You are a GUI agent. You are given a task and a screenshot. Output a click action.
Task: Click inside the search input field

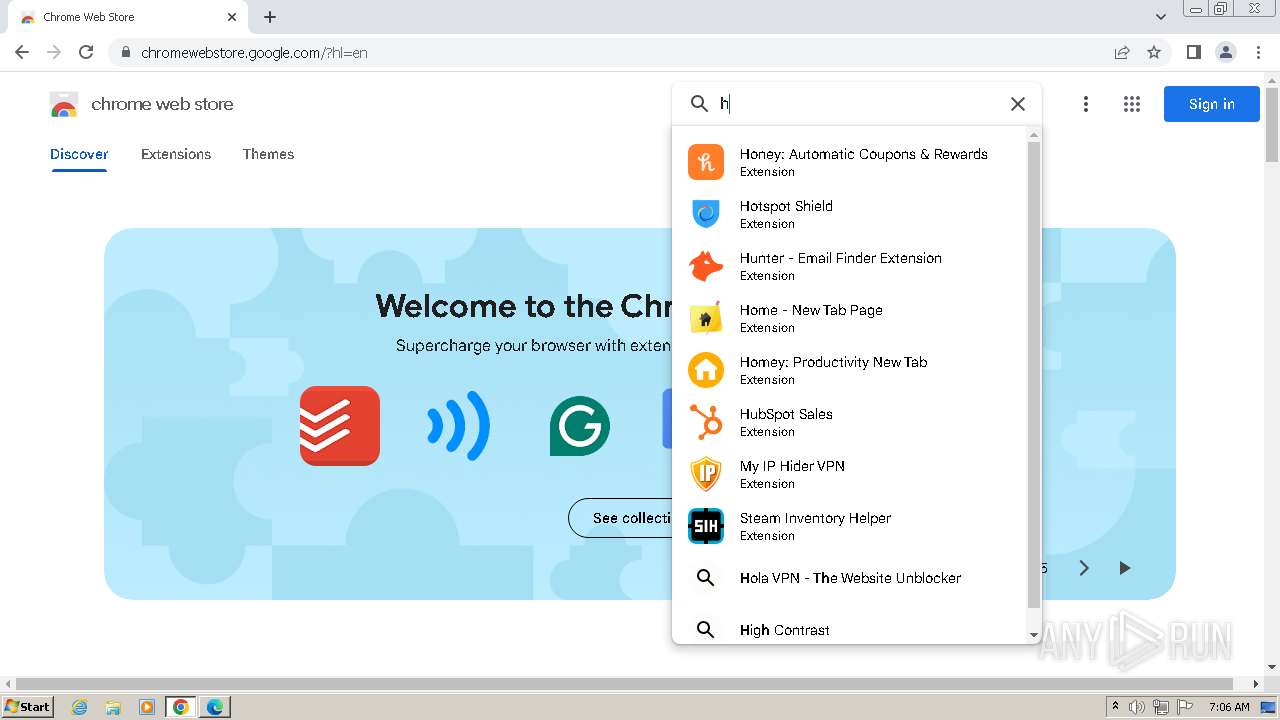tap(860, 104)
